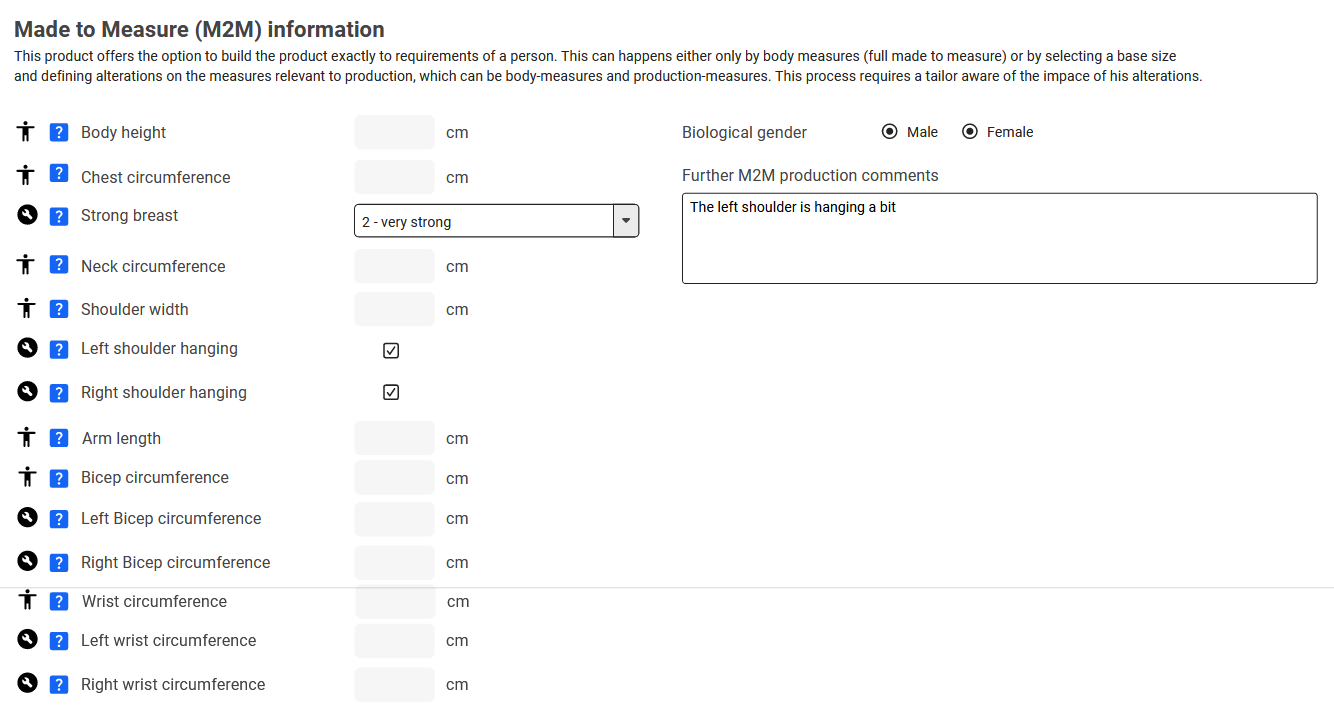Click the wrench icon for Strong breast
Viewport: 1334px width, 711px height.
tap(28, 215)
